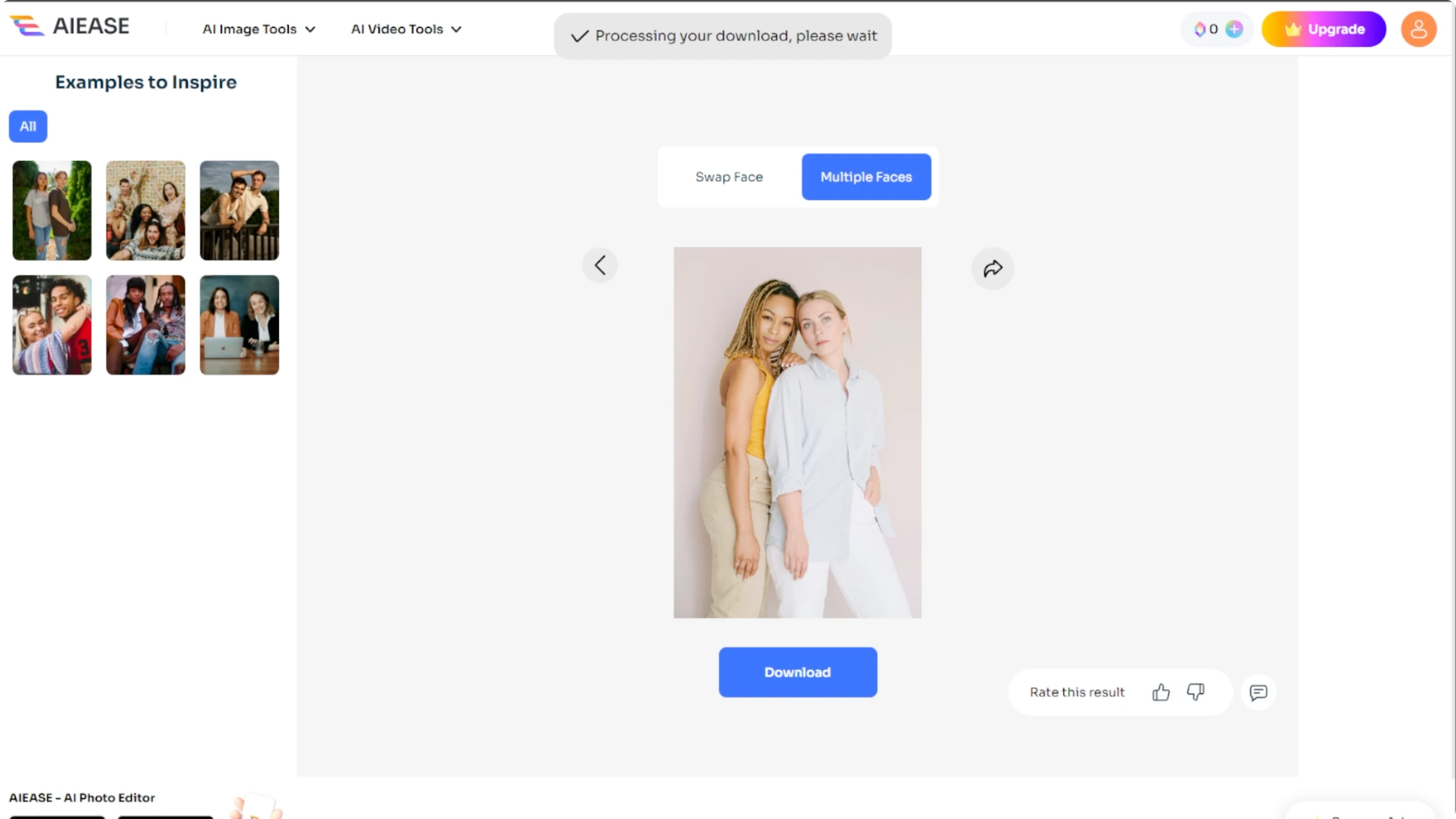Give a thumbs up rating

(x=1161, y=692)
